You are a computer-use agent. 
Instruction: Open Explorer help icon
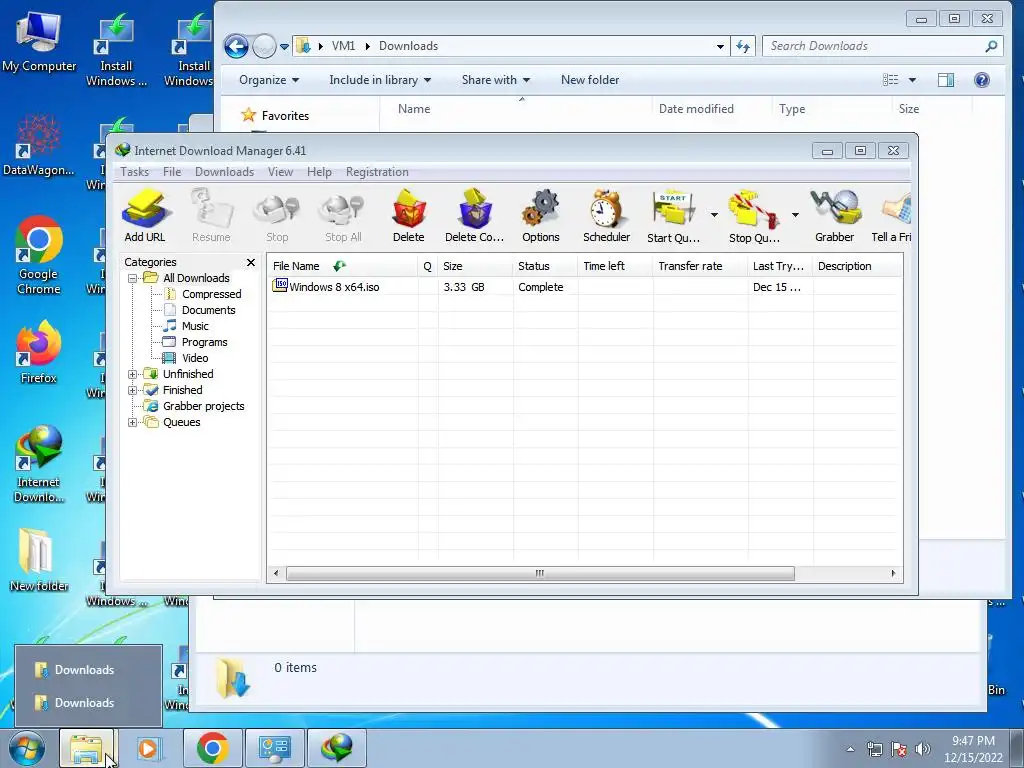point(982,80)
